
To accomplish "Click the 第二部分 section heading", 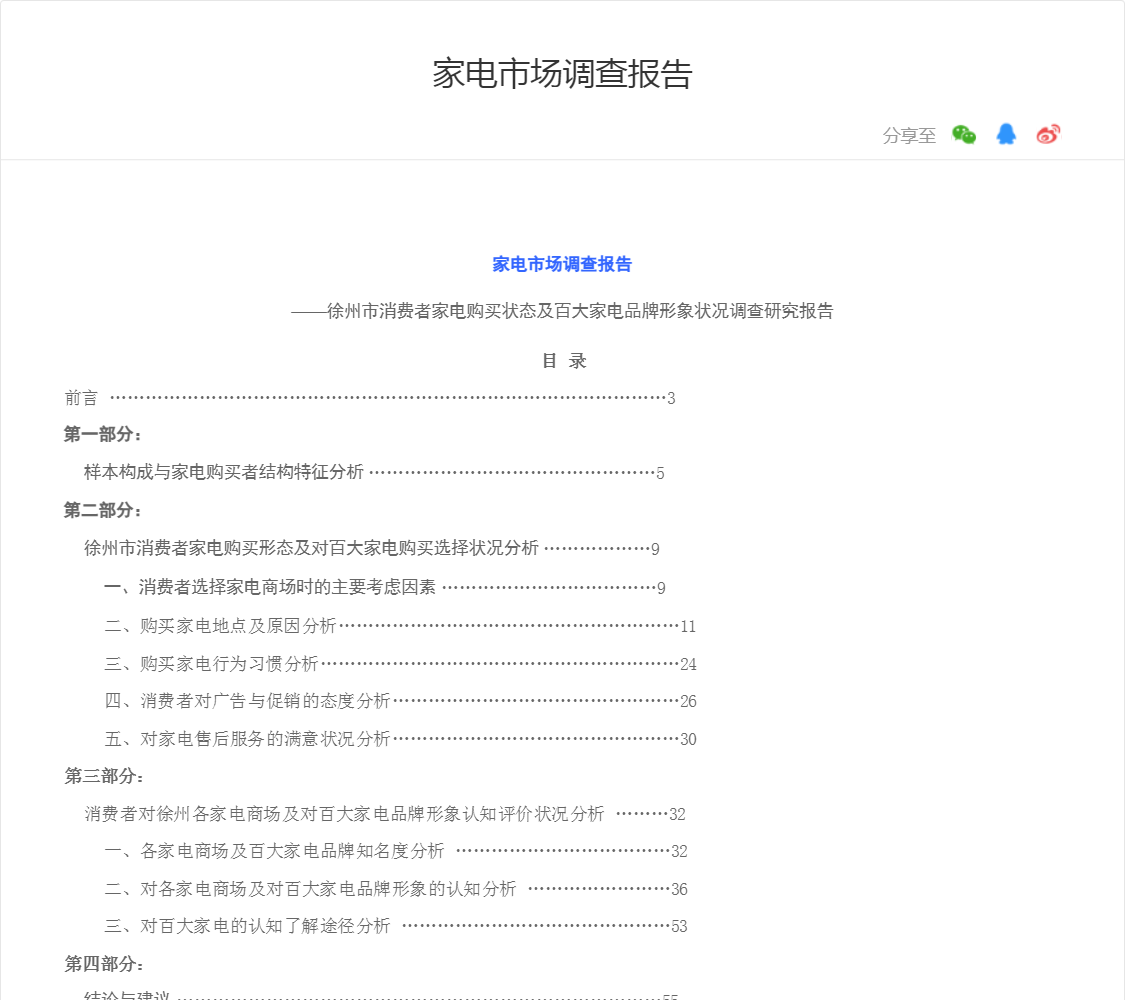I will pyautogui.click(x=103, y=511).
